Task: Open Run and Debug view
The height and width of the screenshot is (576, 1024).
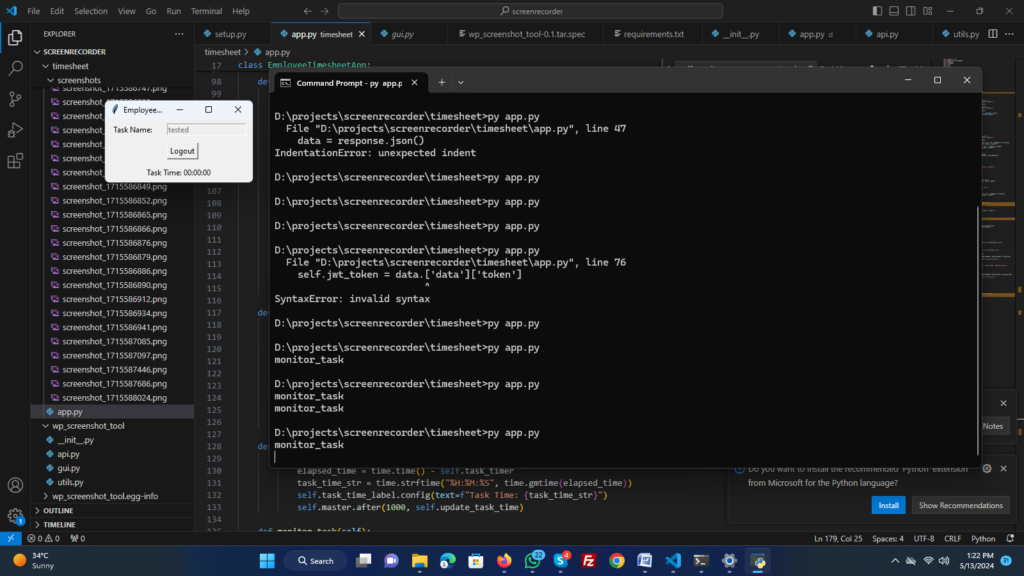Action: [15, 130]
